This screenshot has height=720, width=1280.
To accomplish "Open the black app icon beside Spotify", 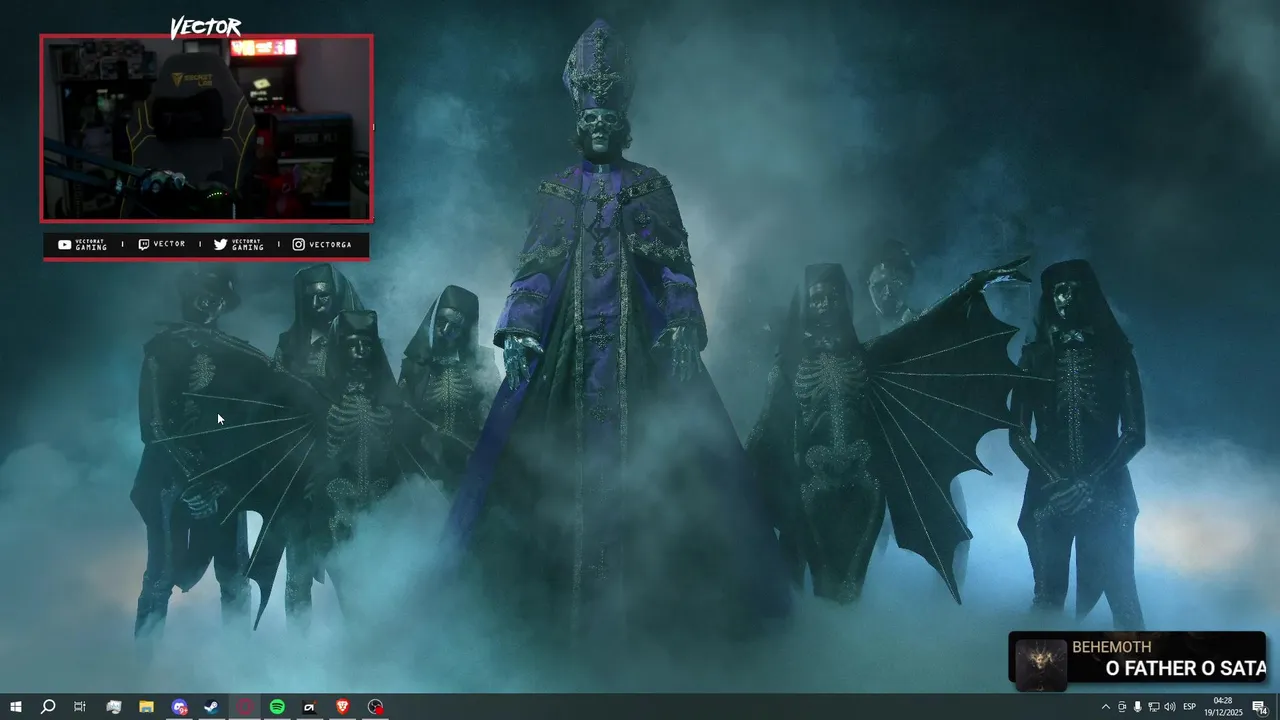I will coord(310,707).
